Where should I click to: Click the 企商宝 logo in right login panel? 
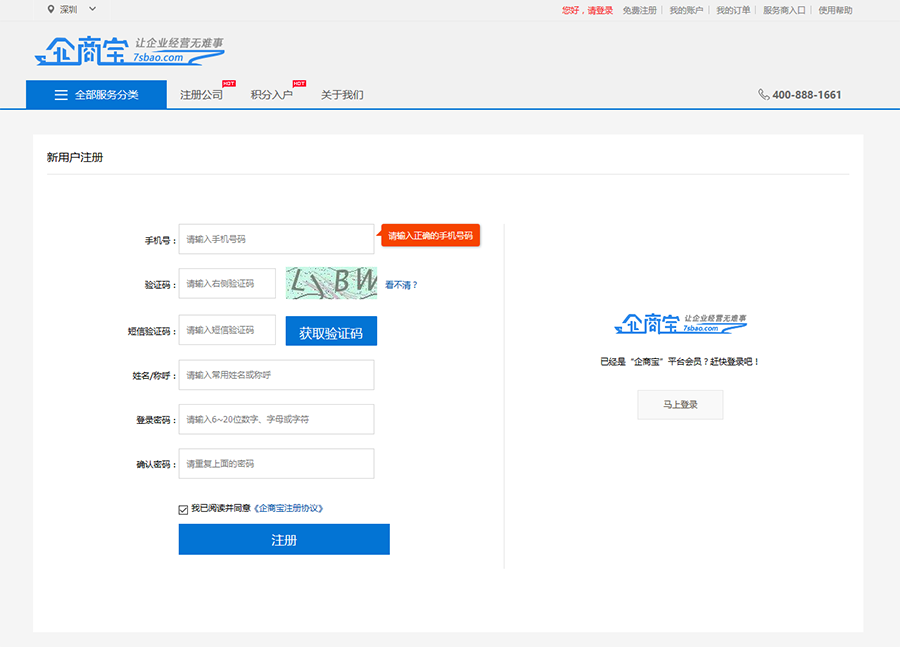680,322
